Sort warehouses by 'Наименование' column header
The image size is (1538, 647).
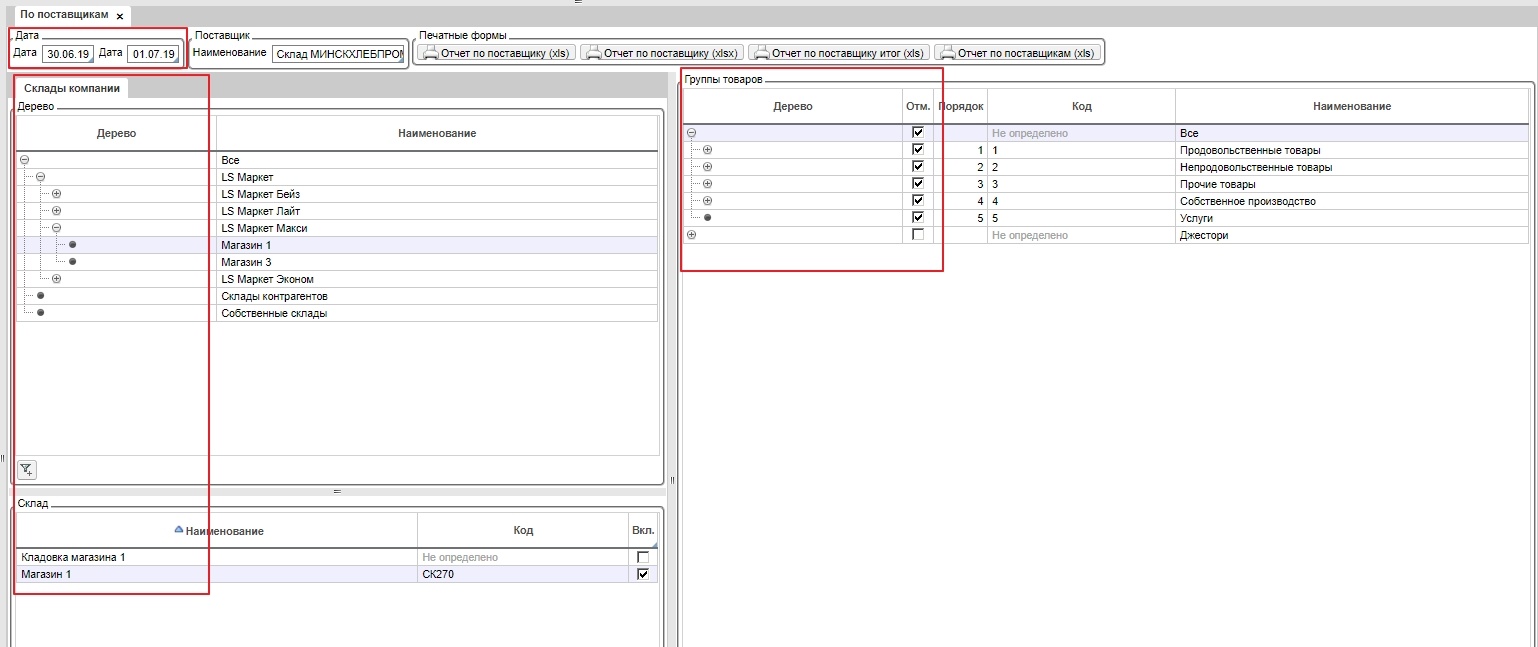224,531
